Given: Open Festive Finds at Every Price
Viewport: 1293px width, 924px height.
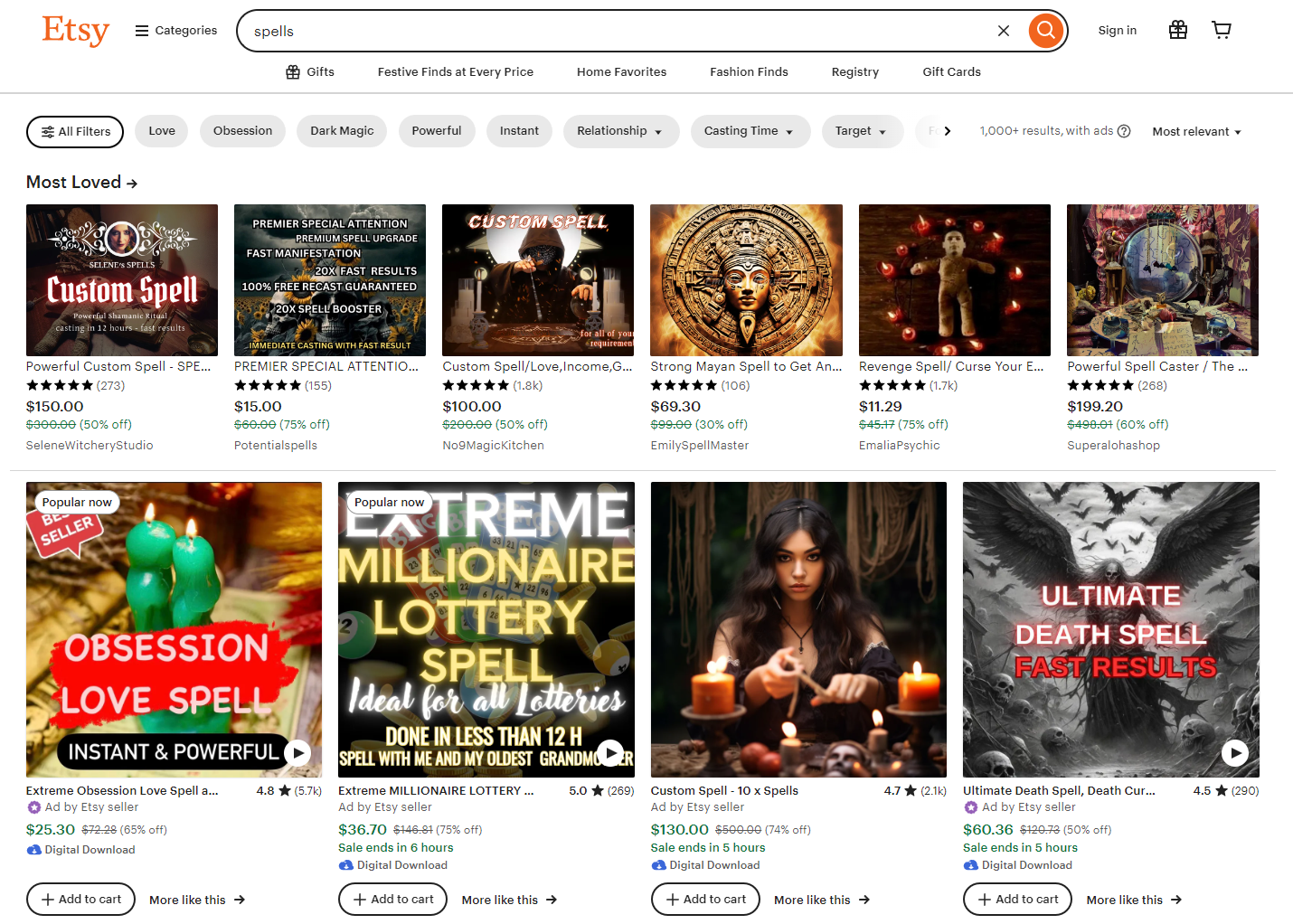Looking at the screenshot, I should pos(456,72).
